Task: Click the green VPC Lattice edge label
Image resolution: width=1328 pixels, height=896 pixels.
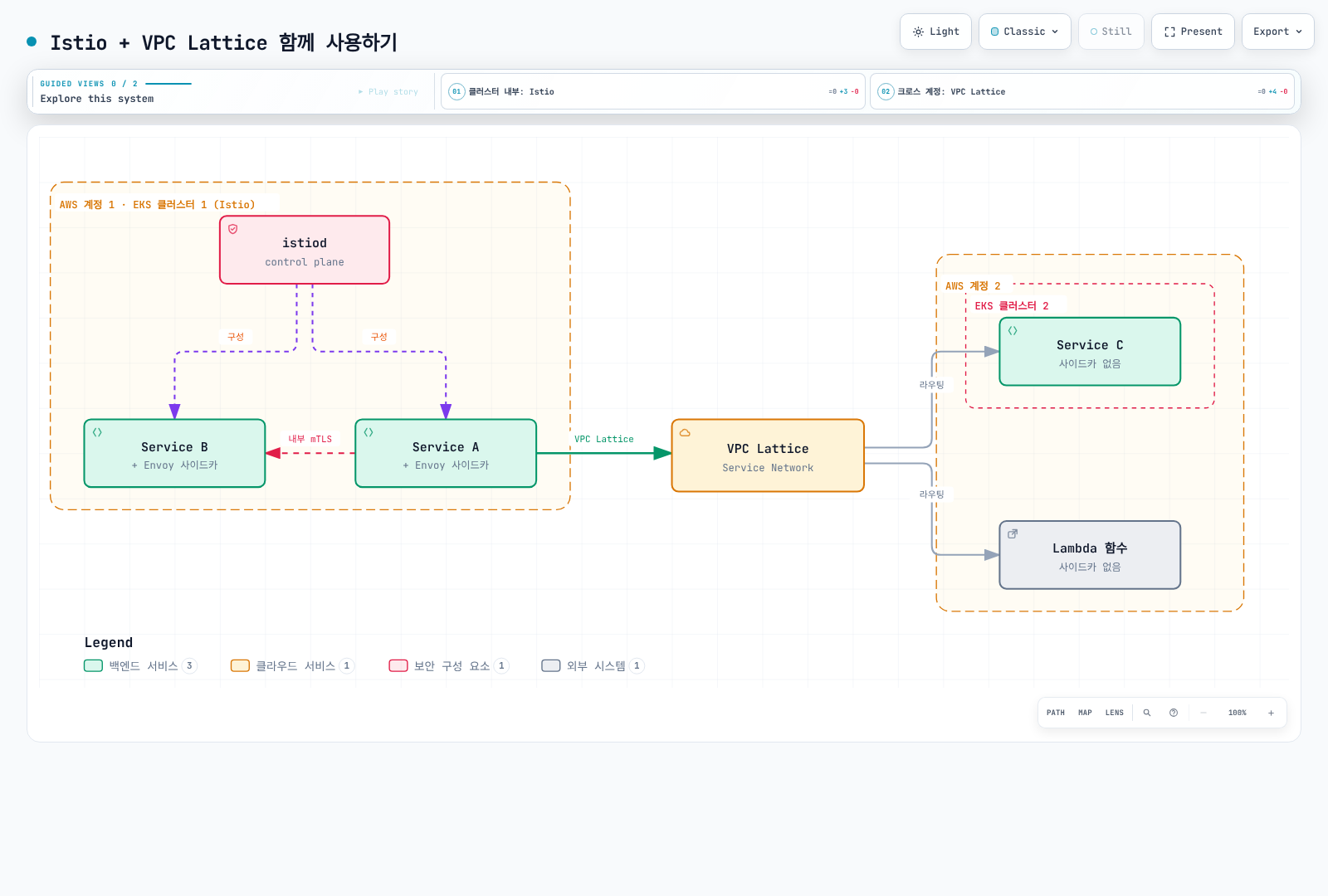Action: (604, 439)
